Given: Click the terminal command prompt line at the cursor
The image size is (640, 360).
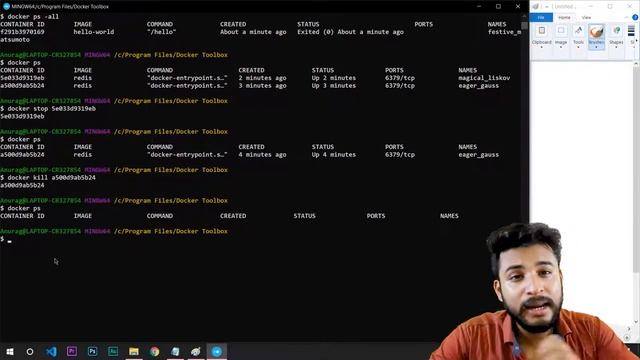Looking at the screenshot, I should (x=6, y=239).
